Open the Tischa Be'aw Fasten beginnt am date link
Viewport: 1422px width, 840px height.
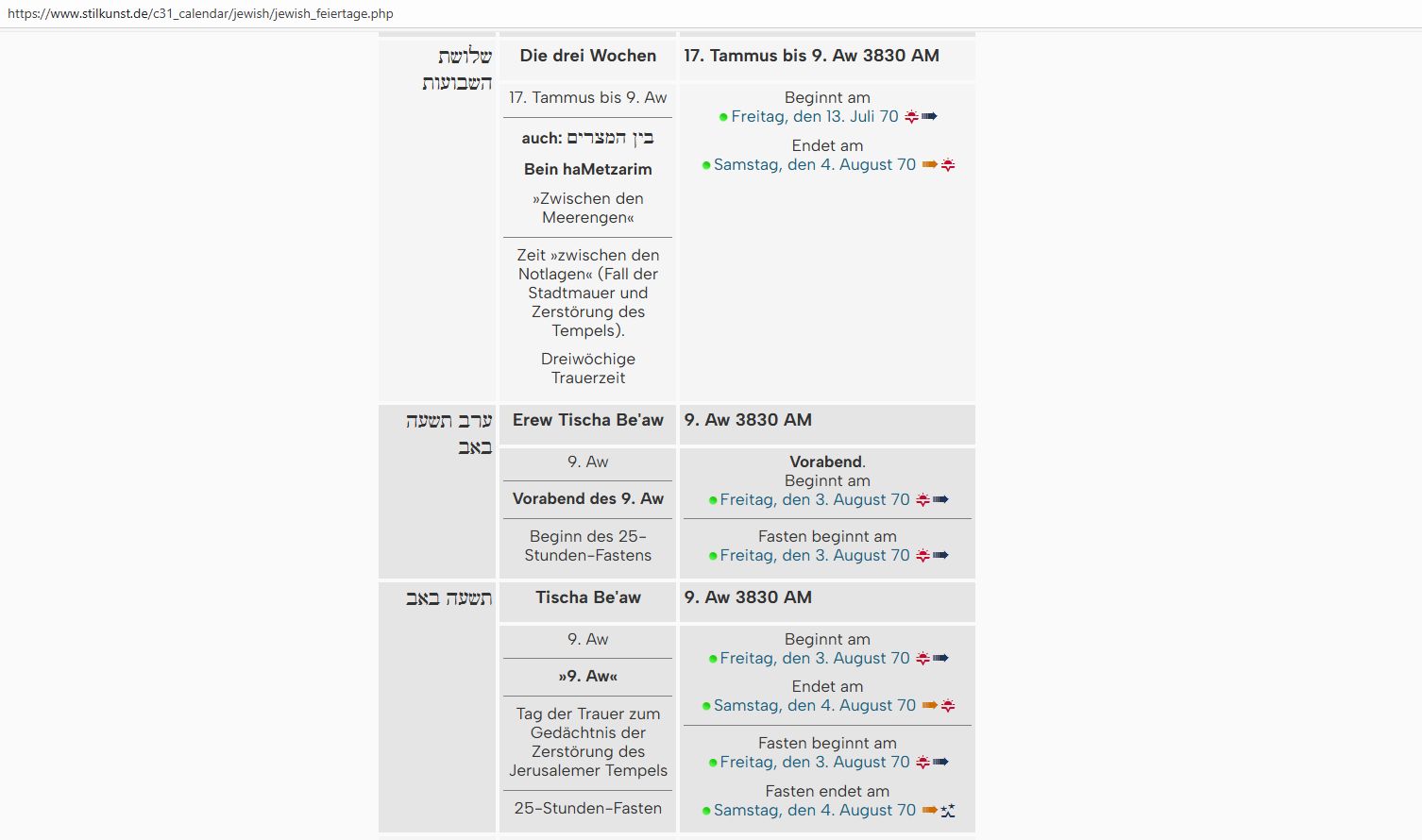tap(814, 763)
